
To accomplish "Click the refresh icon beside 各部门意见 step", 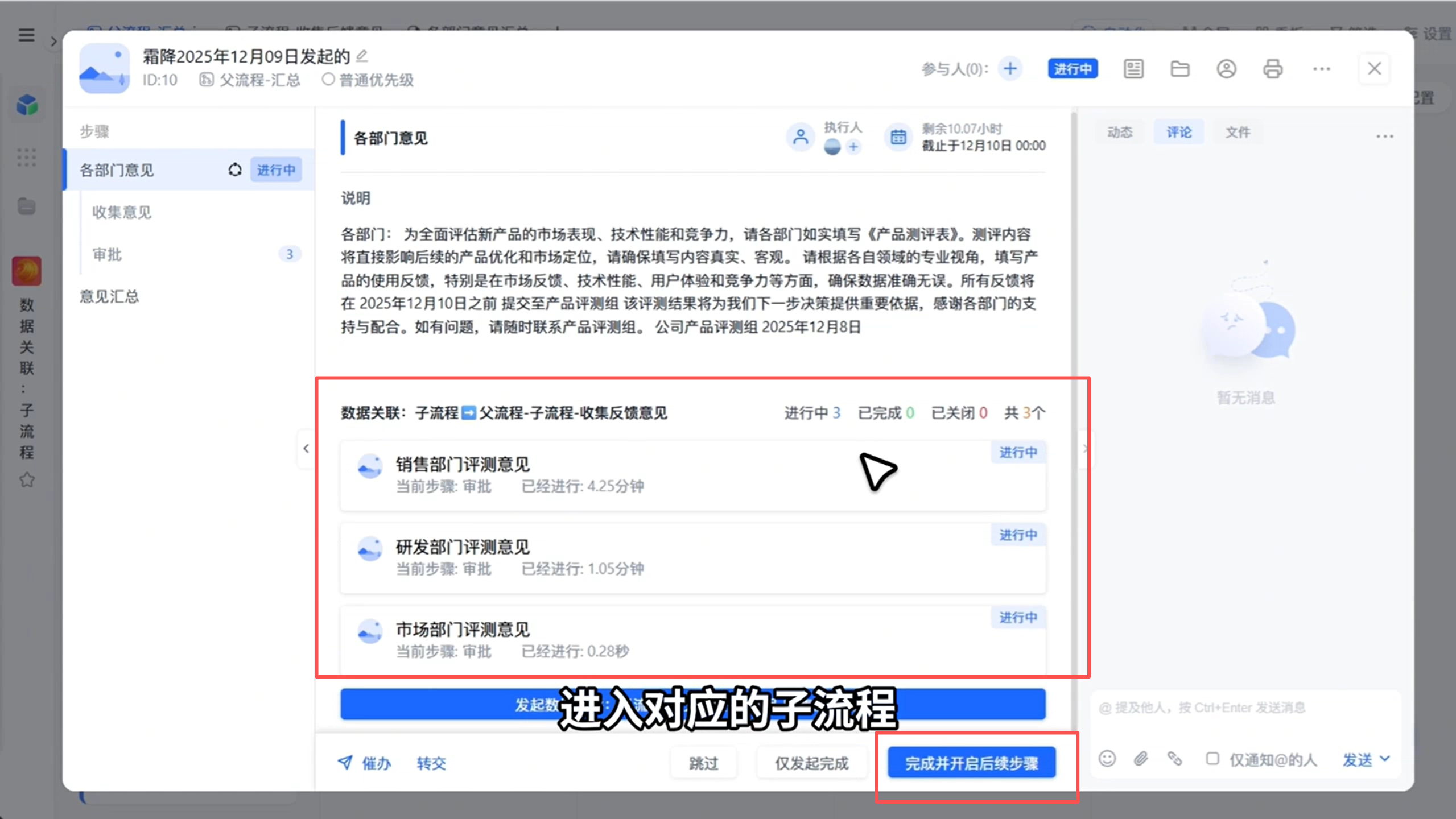I will pos(235,169).
